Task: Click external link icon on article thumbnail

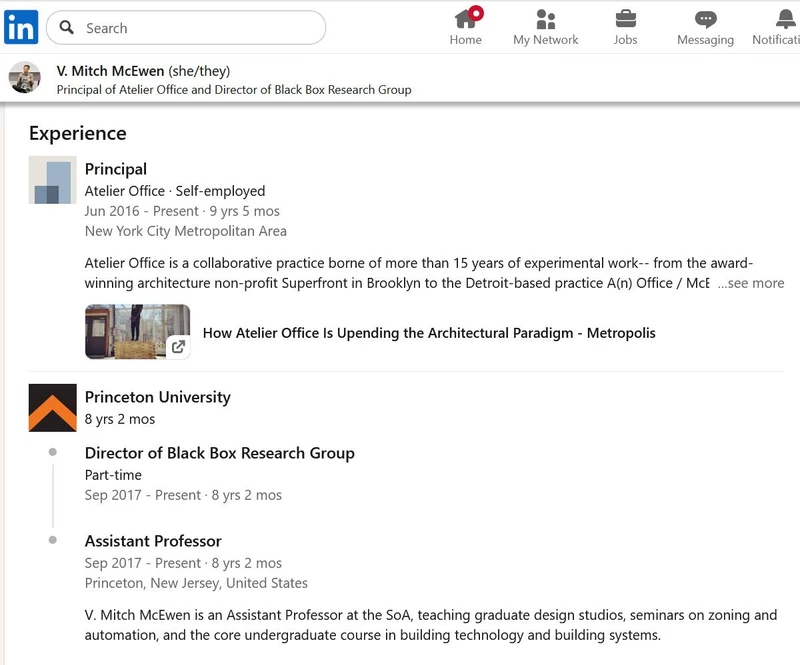Action: [x=178, y=347]
